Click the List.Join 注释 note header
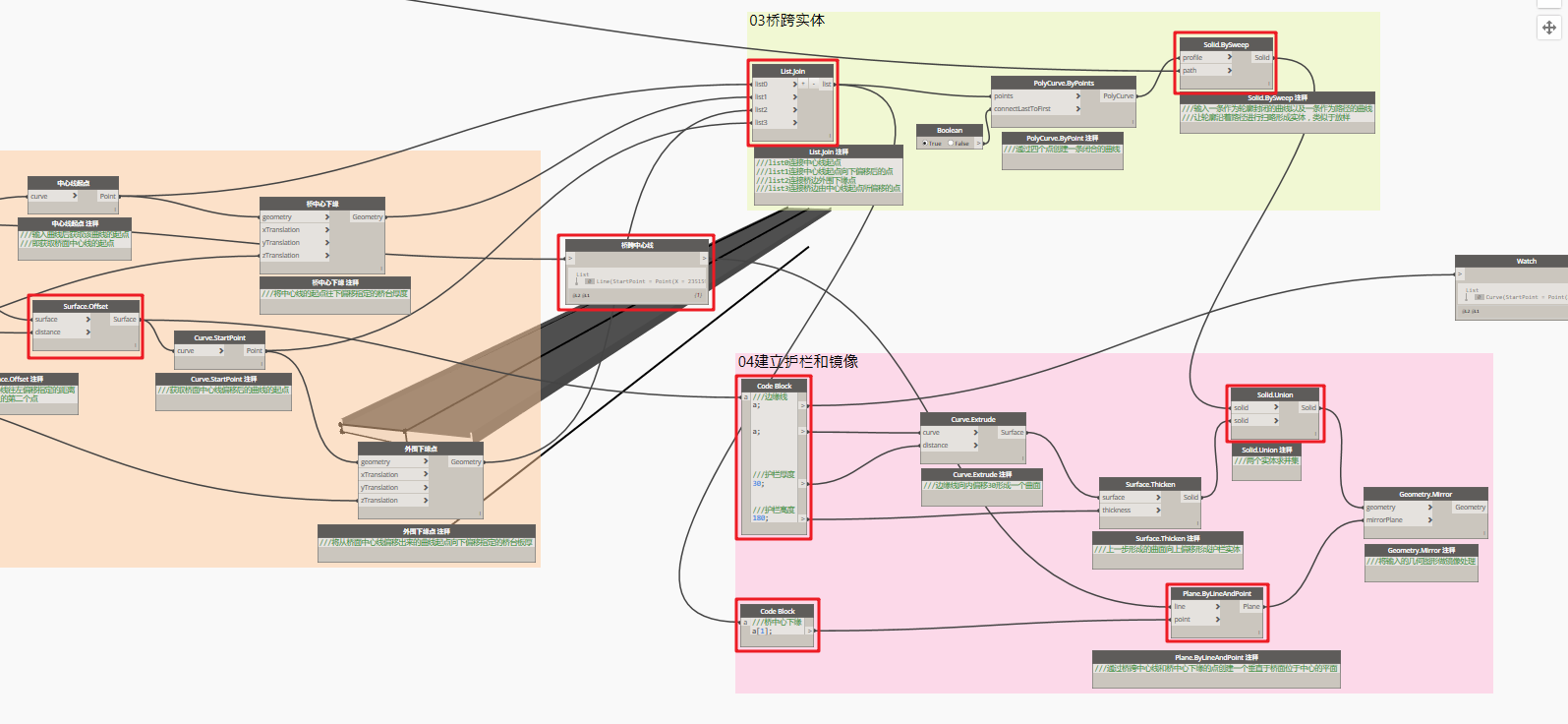Image resolution: width=1568 pixels, height=724 pixels. pos(829,152)
